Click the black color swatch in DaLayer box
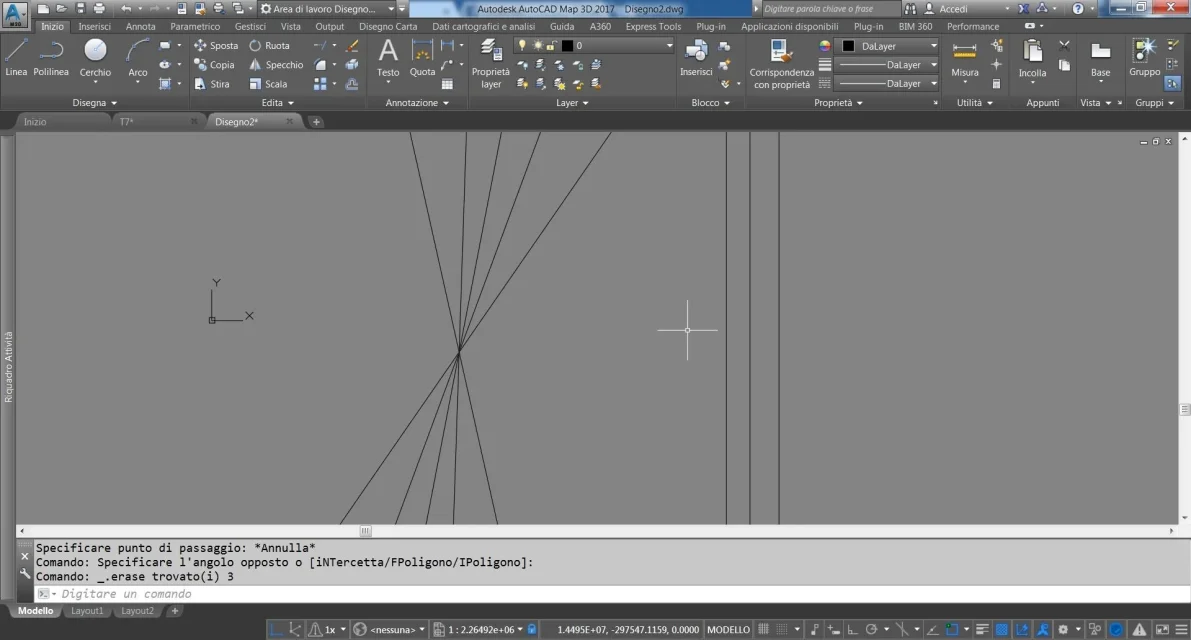Image resolution: width=1191 pixels, height=640 pixels. tap(848, 46)
